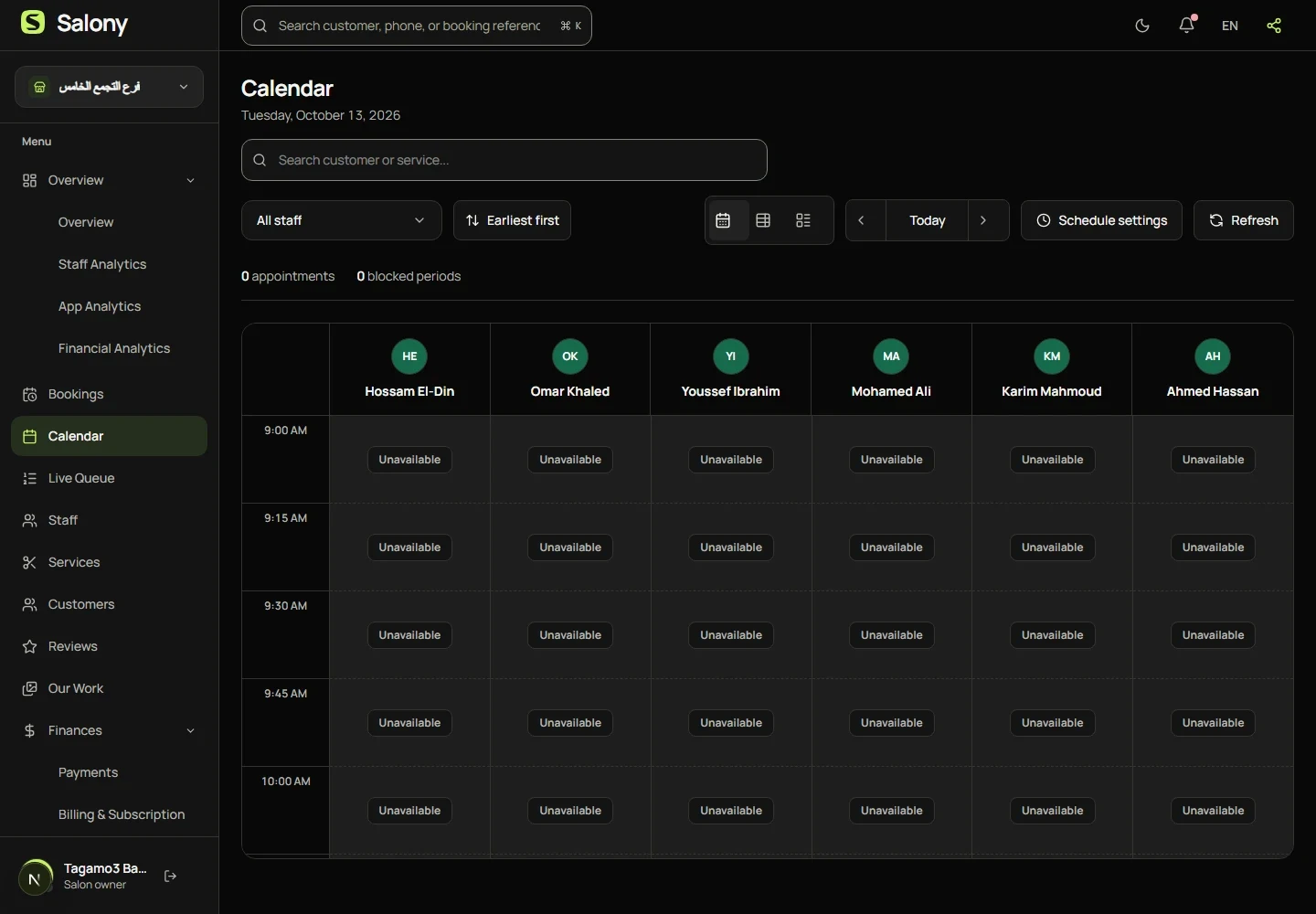Image resolution: width=1316 pixels, height=914 pixels.
Task: Click Mohamed Ali 9:45 AM Unavailable slot
Action: [x=892, y=723]
